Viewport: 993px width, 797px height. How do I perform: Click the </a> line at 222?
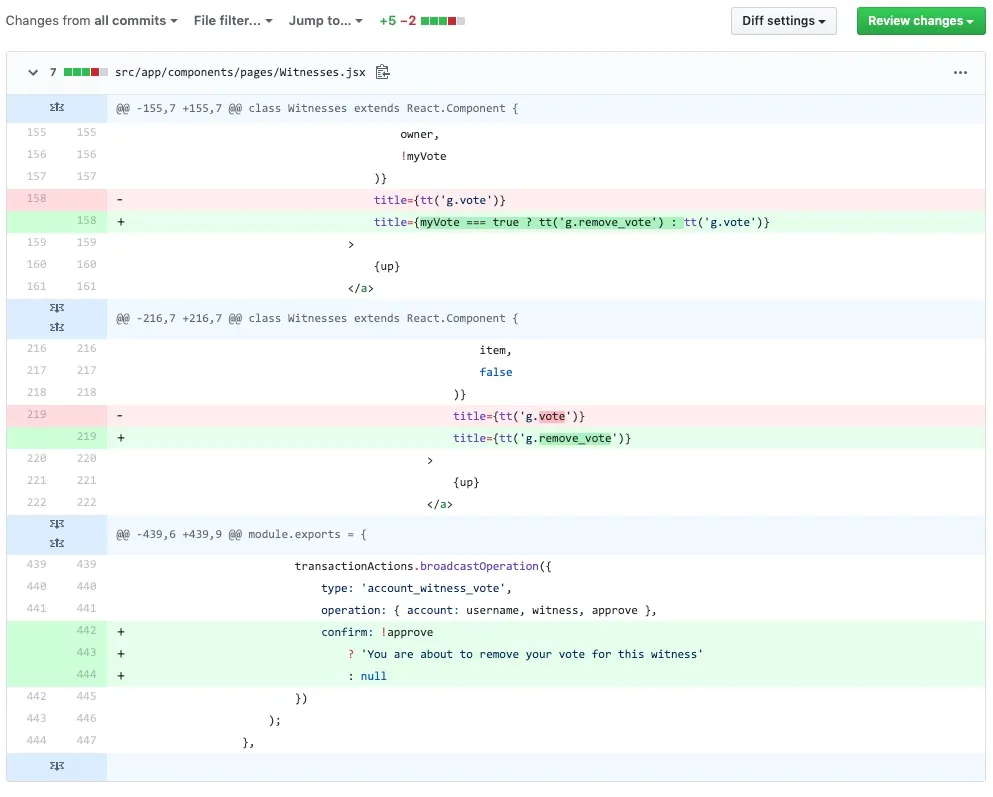[x=440, y=505]
